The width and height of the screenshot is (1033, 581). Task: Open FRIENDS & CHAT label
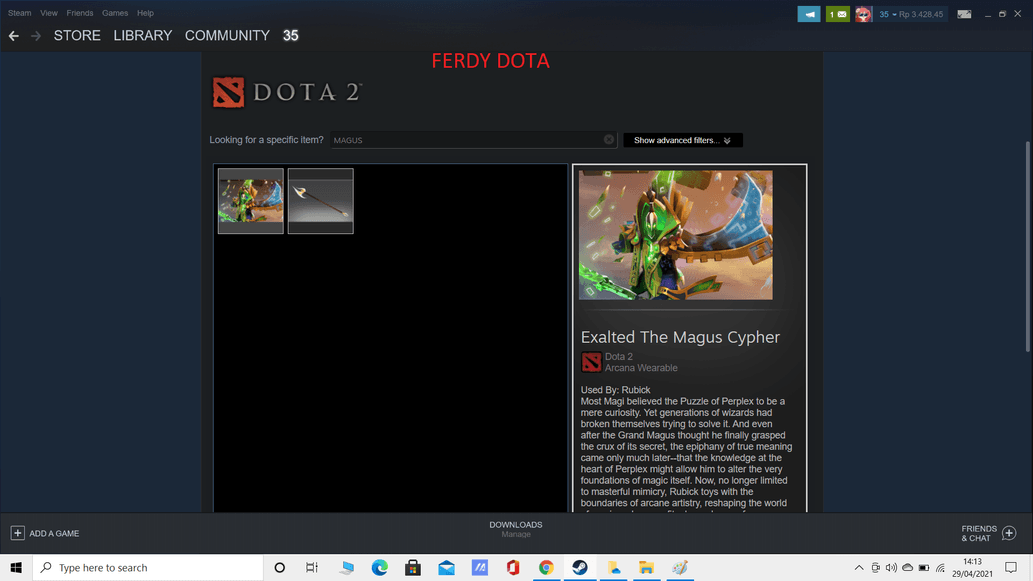pyautogui.click(x=979, y=534)
